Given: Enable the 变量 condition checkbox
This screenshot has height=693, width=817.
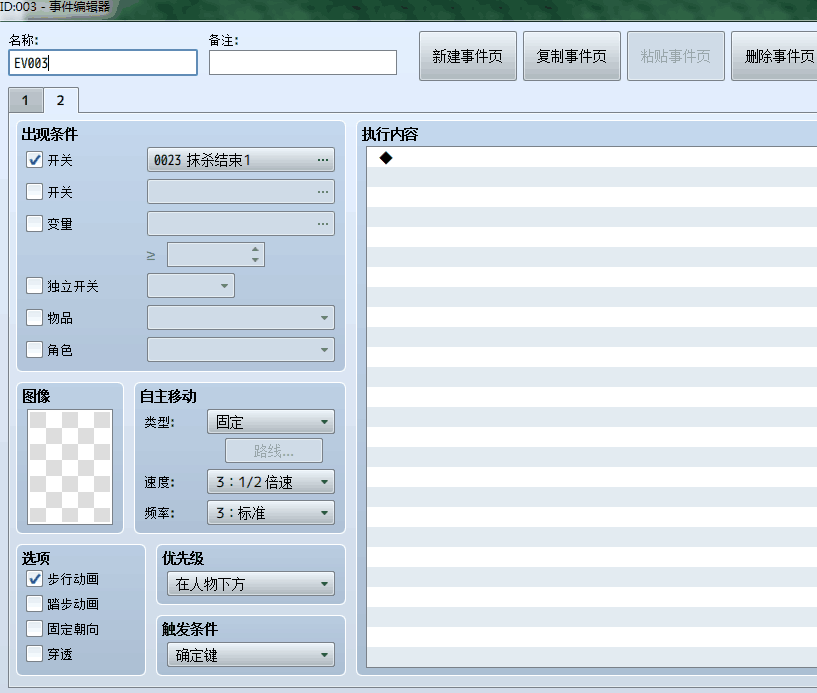Looking at the screenshot, I should (34, 224).
